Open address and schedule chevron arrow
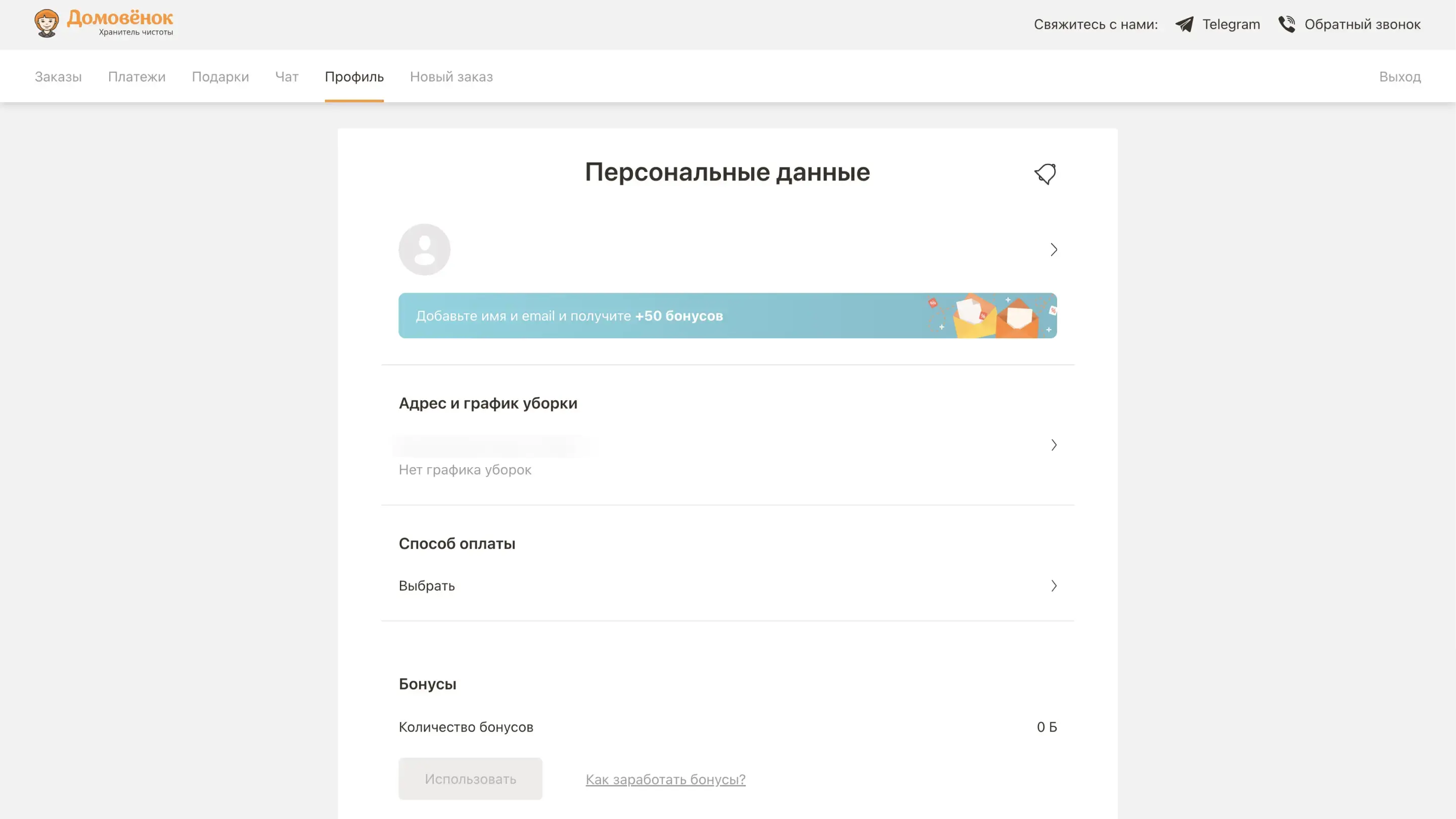1456x819 pixels. pos(1054,445)
